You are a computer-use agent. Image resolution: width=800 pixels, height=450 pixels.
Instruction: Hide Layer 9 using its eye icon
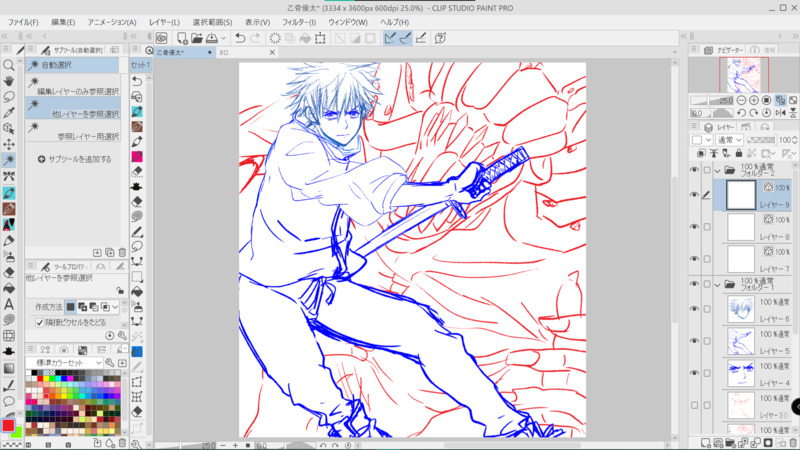pos(694,195)
